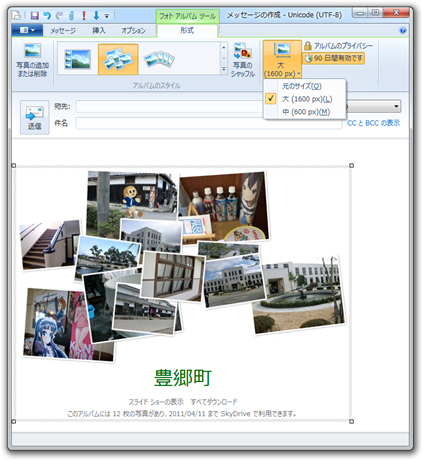Click the paperclip attach file icon

(71, 15)
